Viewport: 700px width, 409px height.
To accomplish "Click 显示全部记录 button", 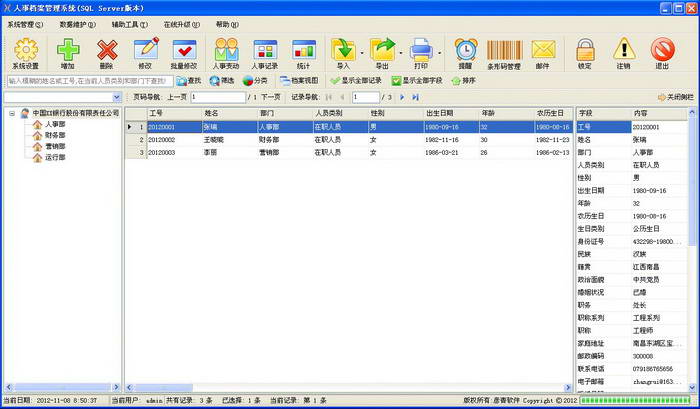I will coord(356,81).
